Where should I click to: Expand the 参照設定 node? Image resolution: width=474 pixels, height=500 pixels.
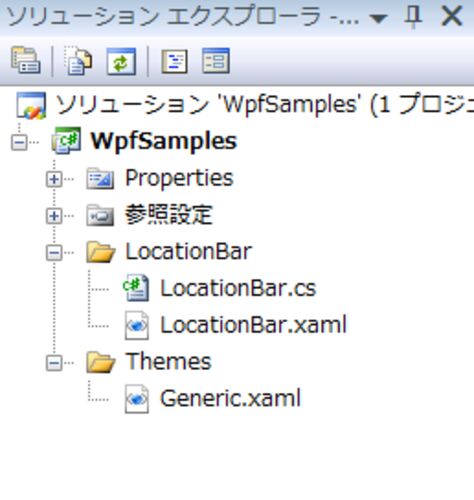click(x=54, y=216)
